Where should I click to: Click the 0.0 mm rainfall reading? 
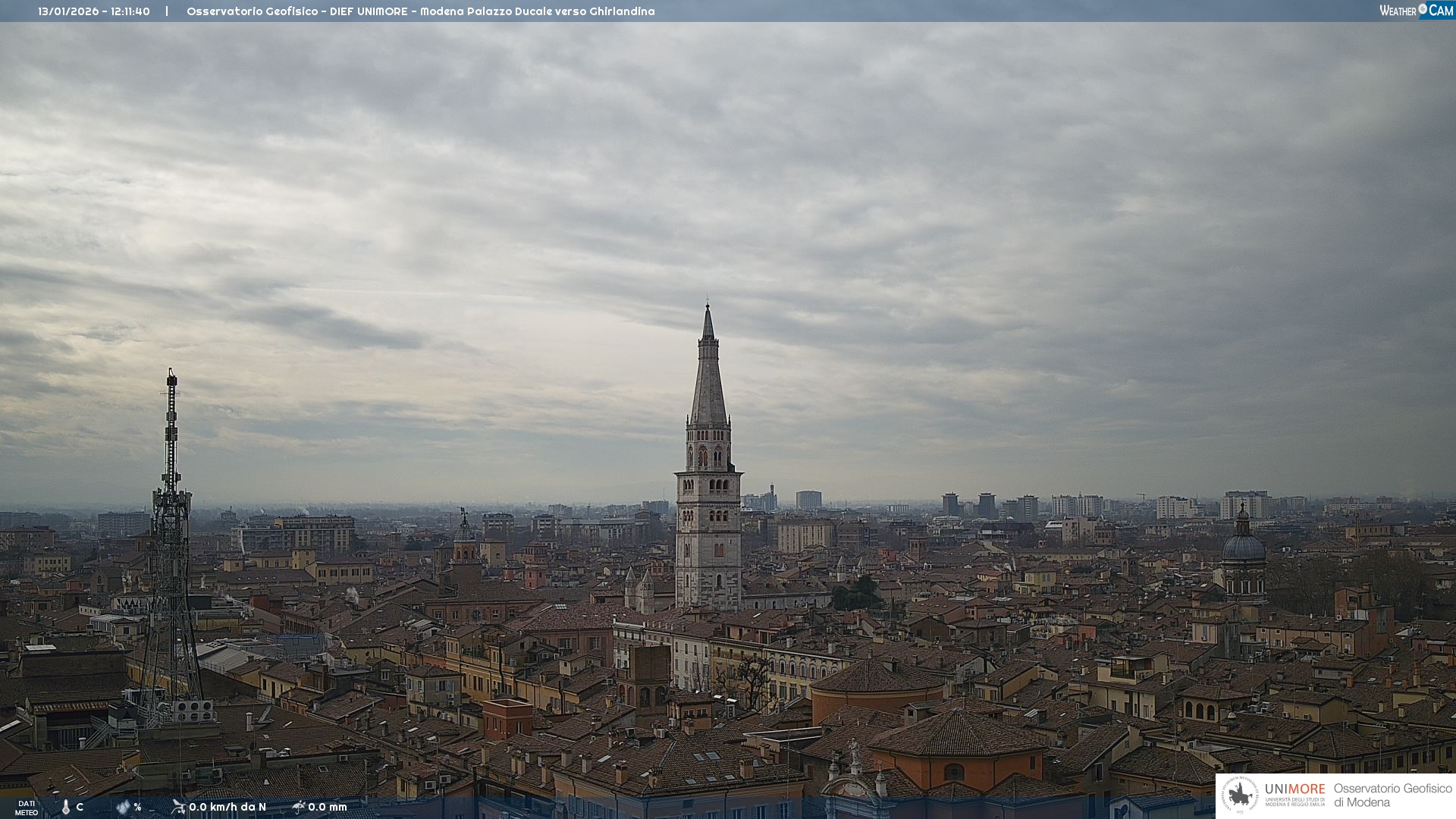point(328,807)
